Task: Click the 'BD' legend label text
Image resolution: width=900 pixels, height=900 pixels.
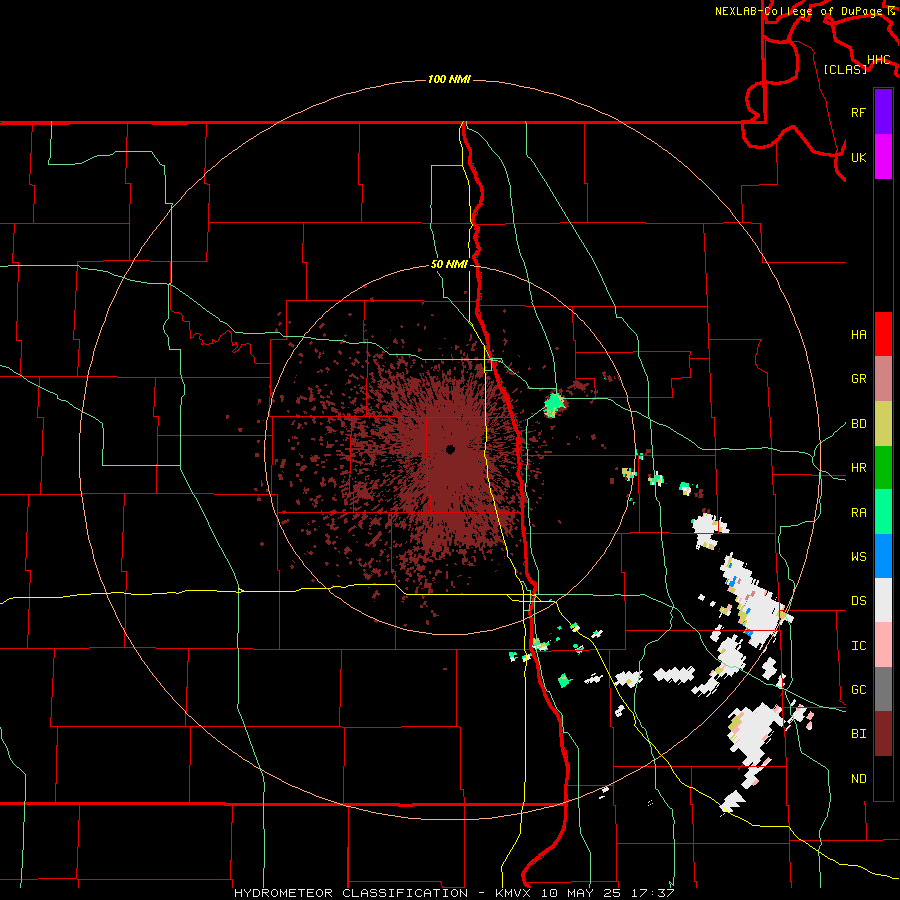Action: pyautogui.click(x=859, y=424)
